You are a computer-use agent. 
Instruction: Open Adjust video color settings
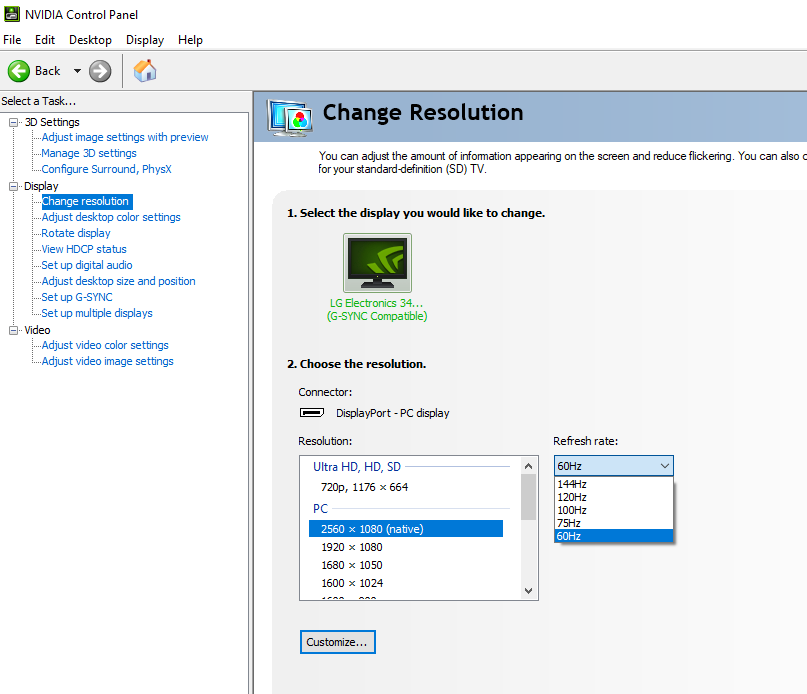(105, 344)
